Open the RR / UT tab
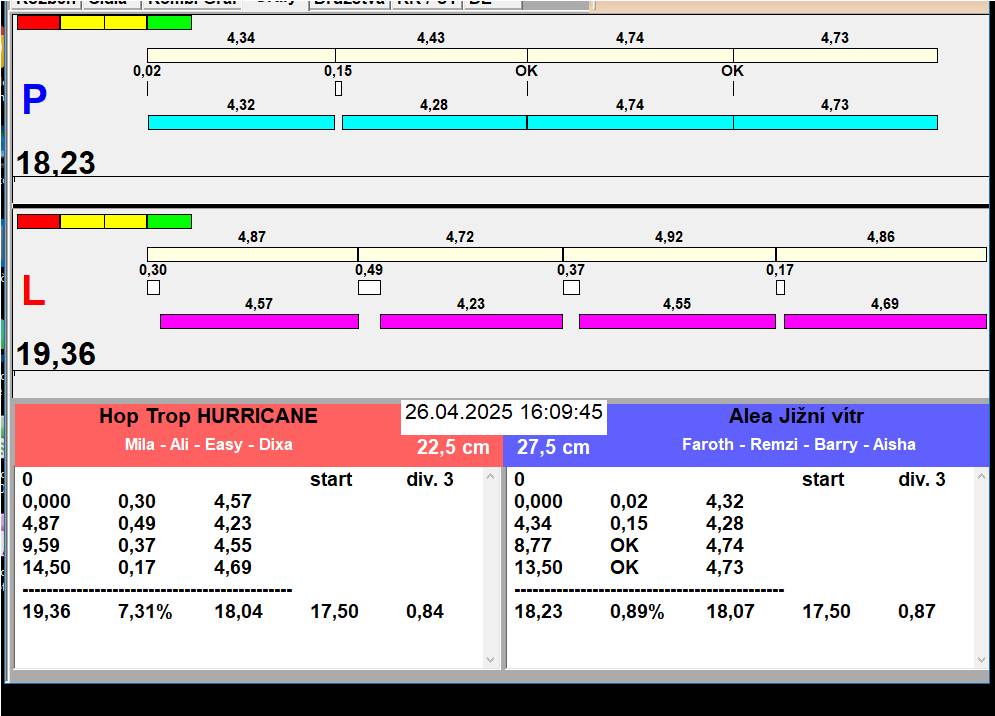The height and width of the screenshot is (716, 995). [x=425, y=3]
